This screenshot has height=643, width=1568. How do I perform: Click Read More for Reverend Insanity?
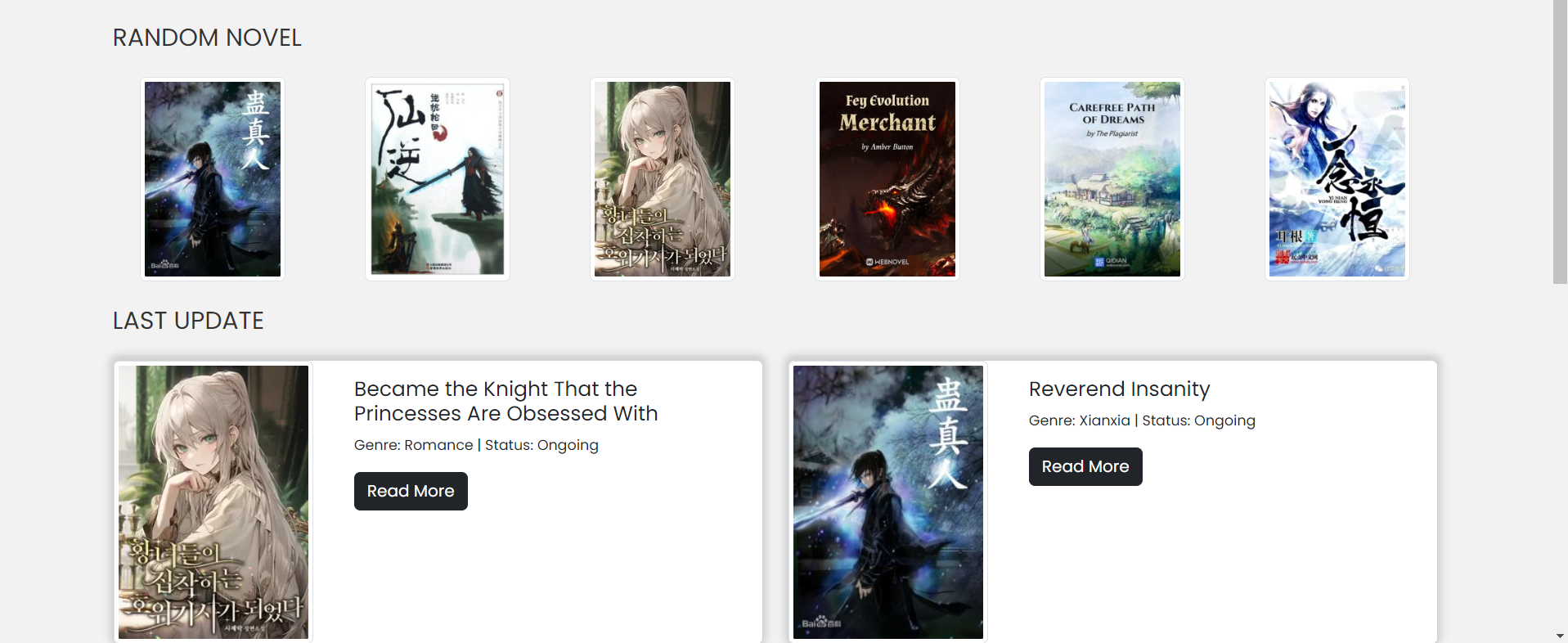point(1085,466)
